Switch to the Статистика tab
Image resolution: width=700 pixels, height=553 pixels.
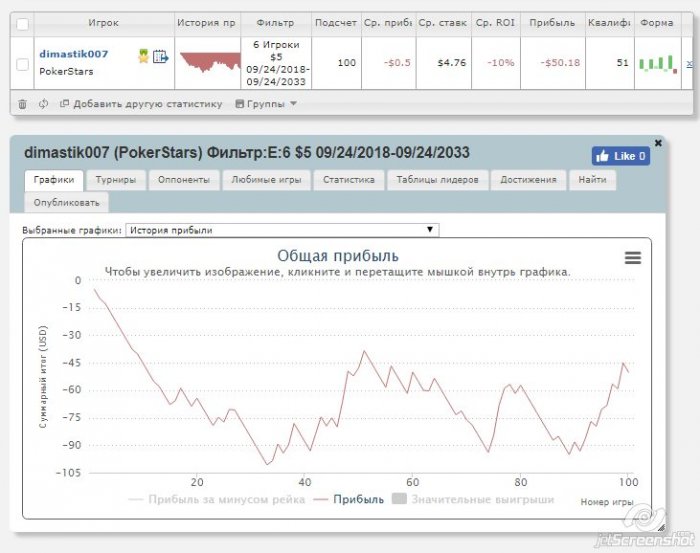pos(349,180)
